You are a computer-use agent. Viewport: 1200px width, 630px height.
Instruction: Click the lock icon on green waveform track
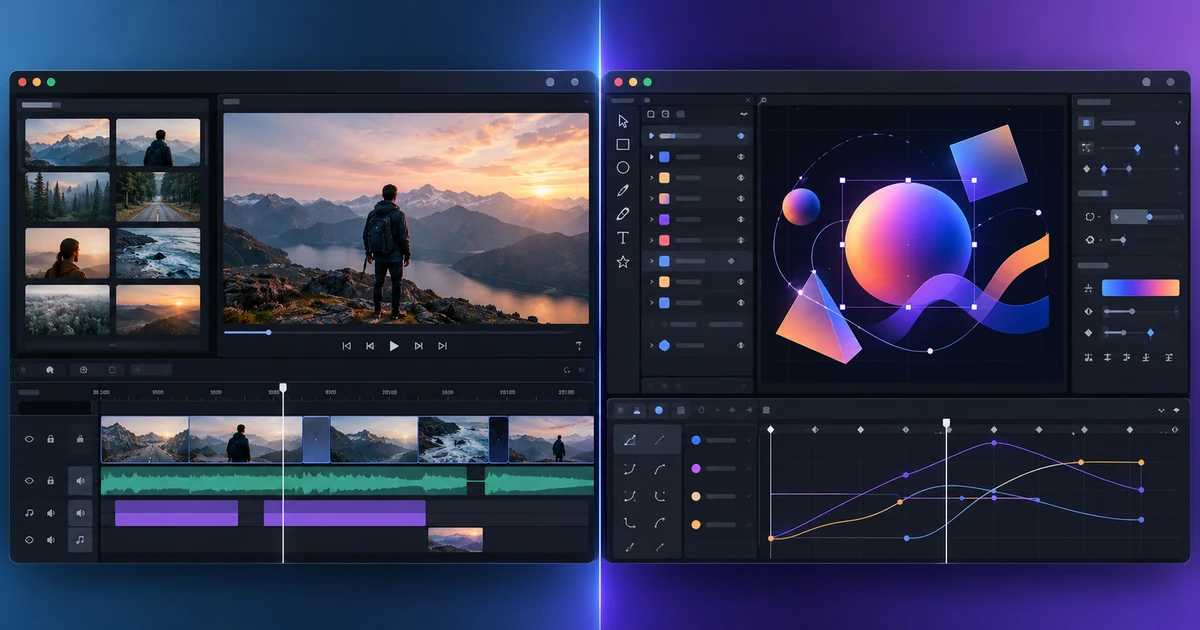coord(50,481)
